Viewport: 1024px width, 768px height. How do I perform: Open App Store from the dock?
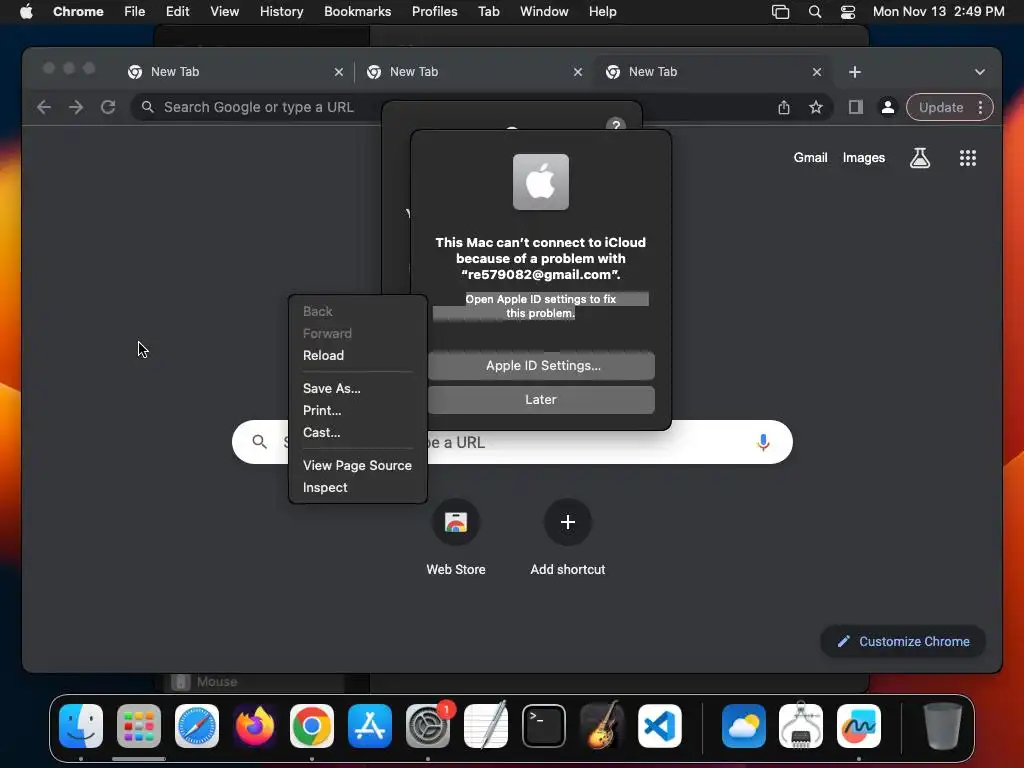370,726
